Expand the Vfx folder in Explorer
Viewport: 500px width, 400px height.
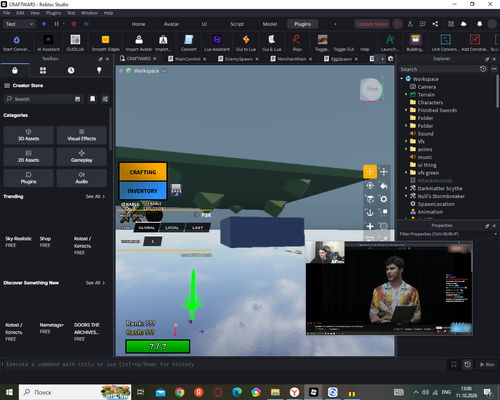[x=406, y=141]
